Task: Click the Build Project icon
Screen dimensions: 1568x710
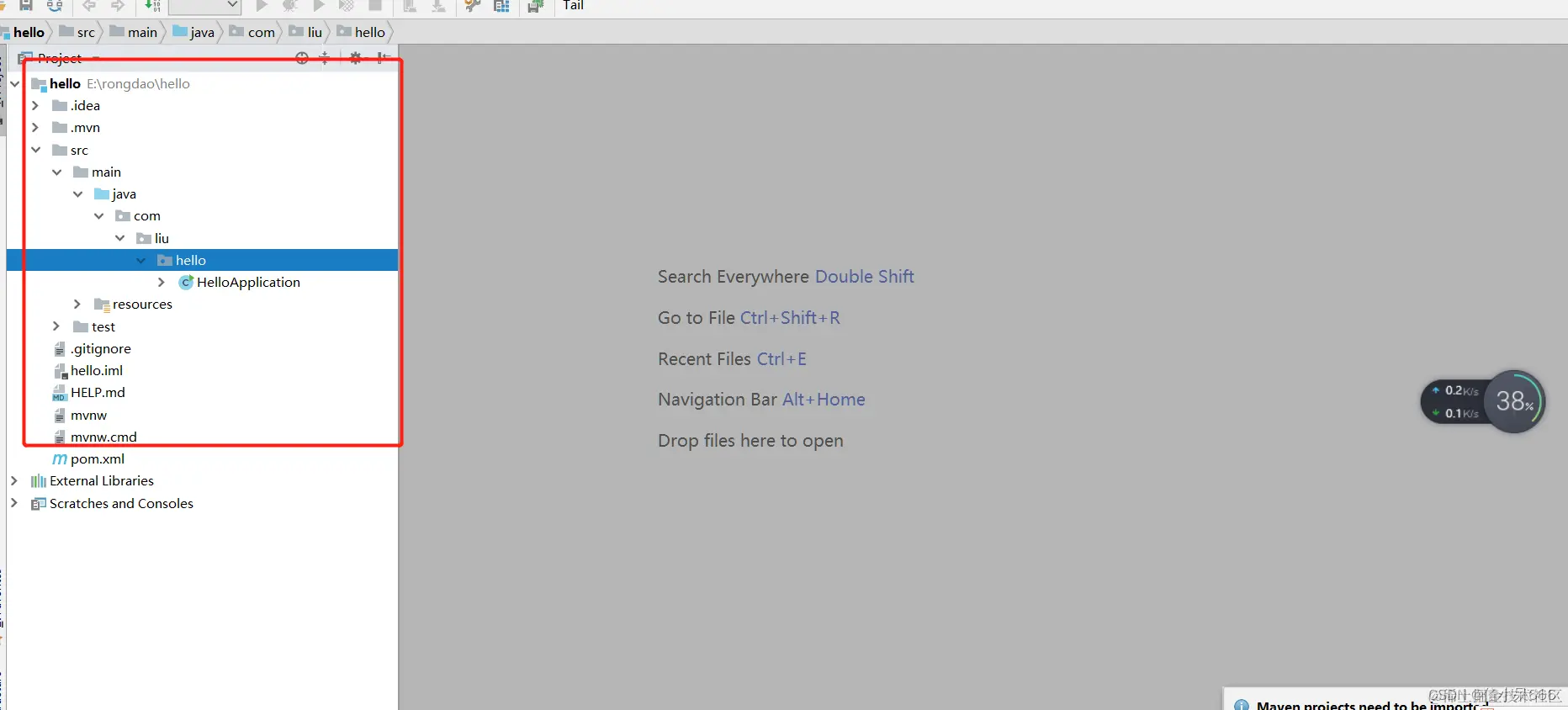Action: [x=152, y=5]
